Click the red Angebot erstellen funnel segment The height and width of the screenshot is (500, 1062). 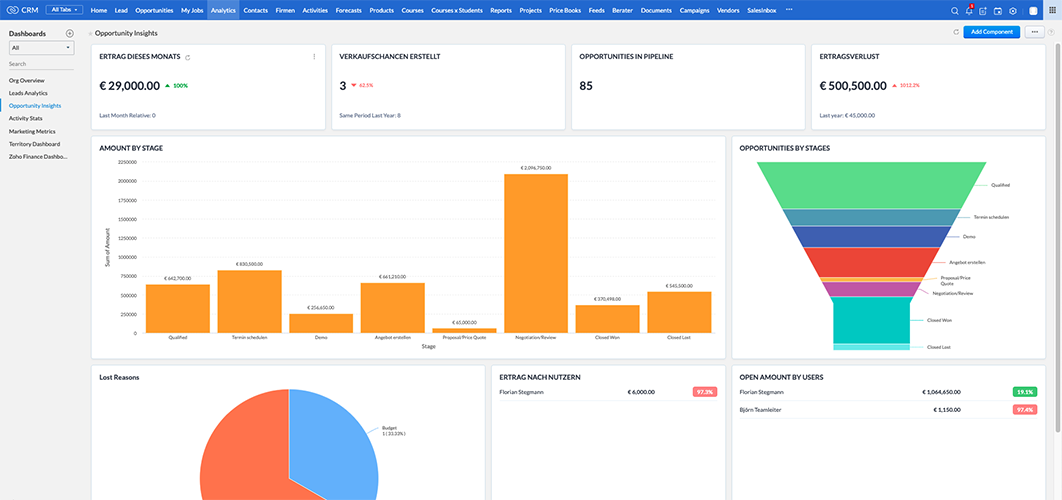tap(872, 262)
